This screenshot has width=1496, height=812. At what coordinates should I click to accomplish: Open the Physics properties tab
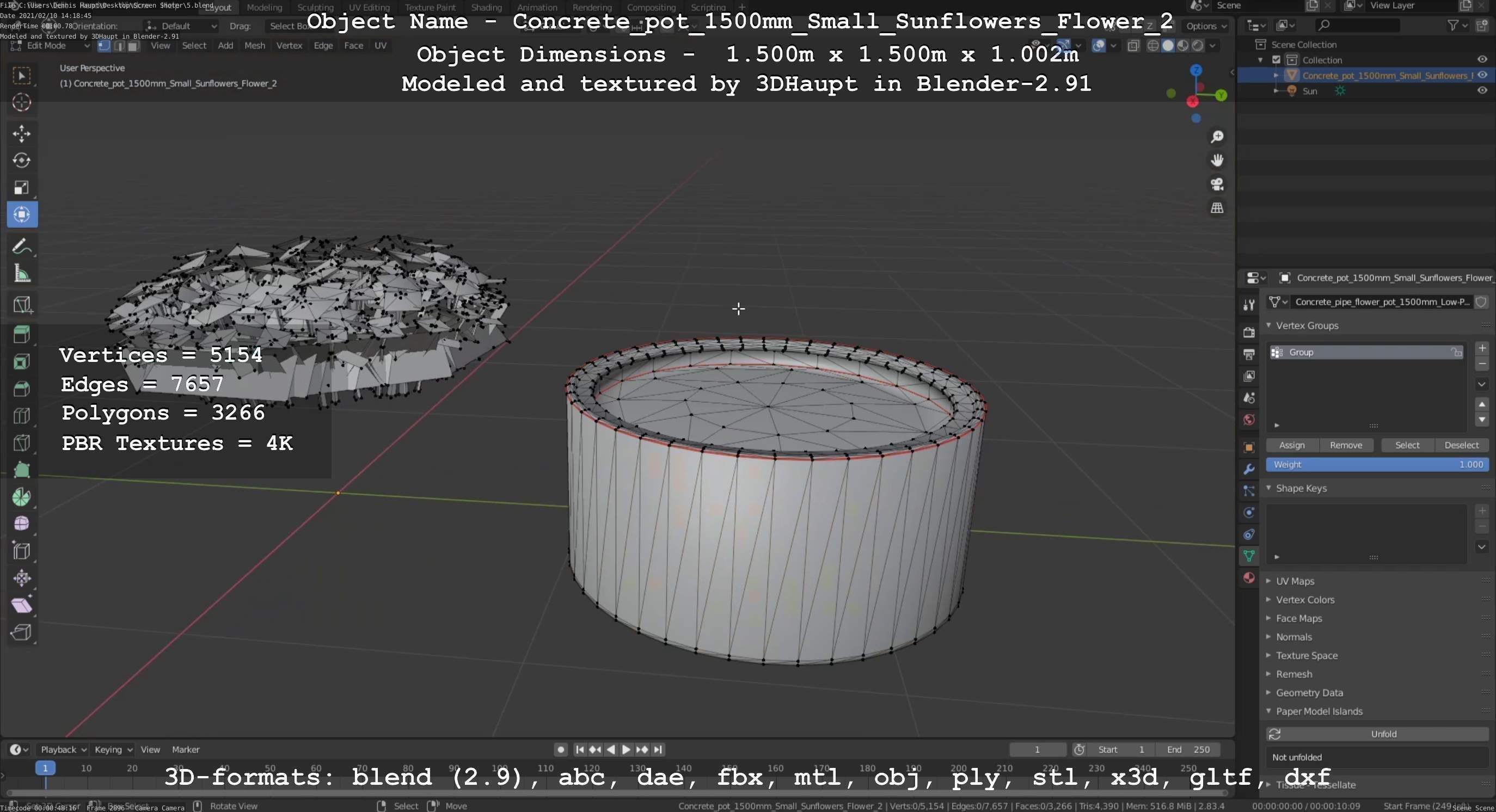pos(1249,513)
